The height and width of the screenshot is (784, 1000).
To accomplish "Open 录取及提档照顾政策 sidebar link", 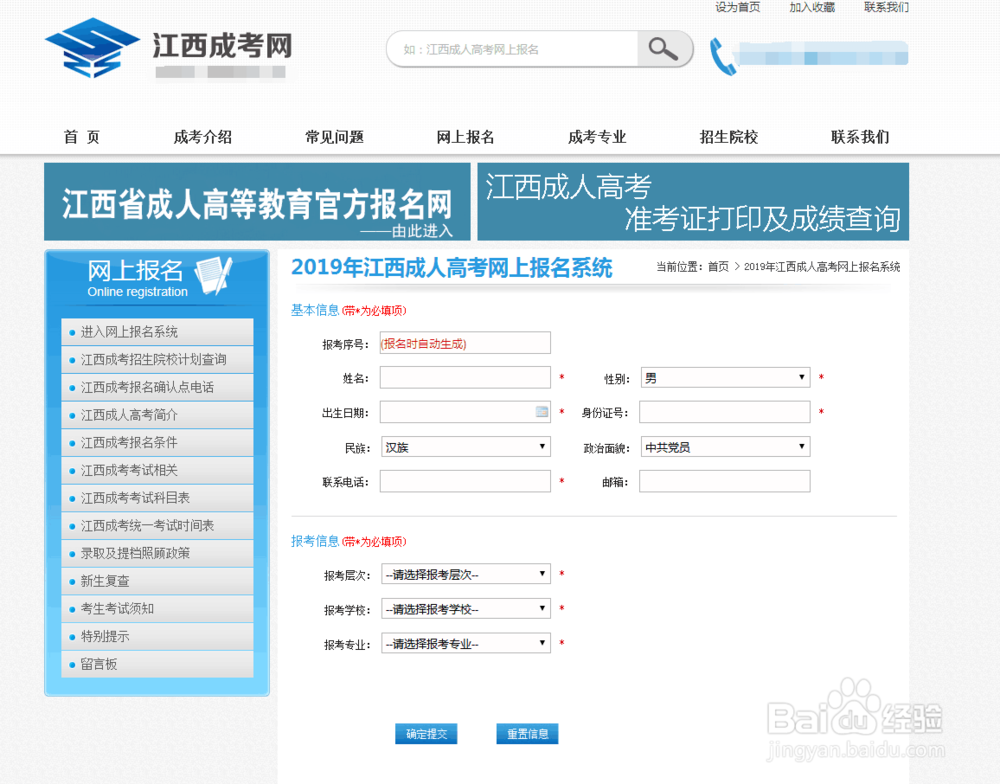I will pyautogui.click(x=157, y=553).
